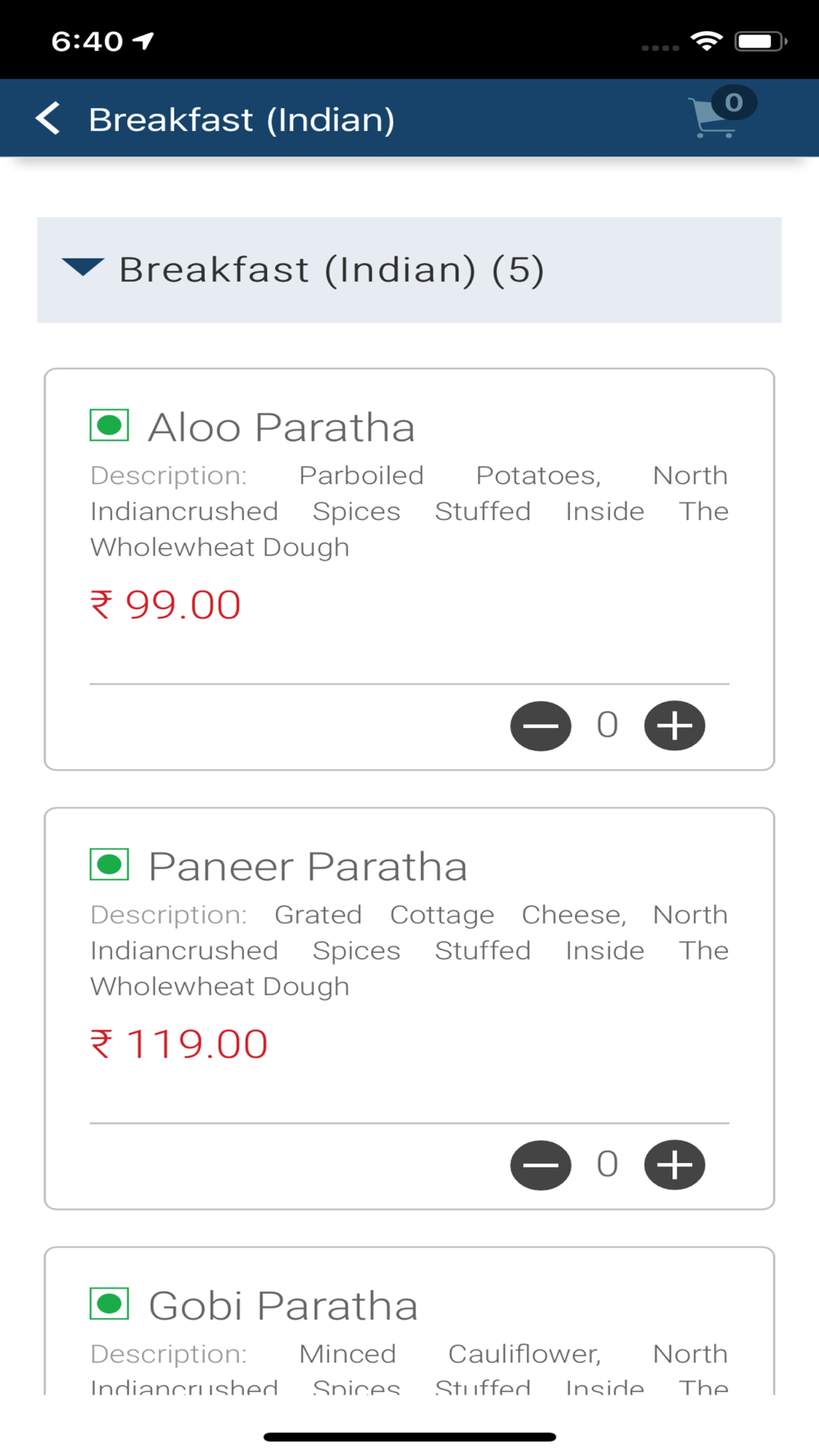Increase Aloo Paratha quantity with plus
This screenshot has width=819, height=1456.
pyautogui.click(x=674, y=726)
